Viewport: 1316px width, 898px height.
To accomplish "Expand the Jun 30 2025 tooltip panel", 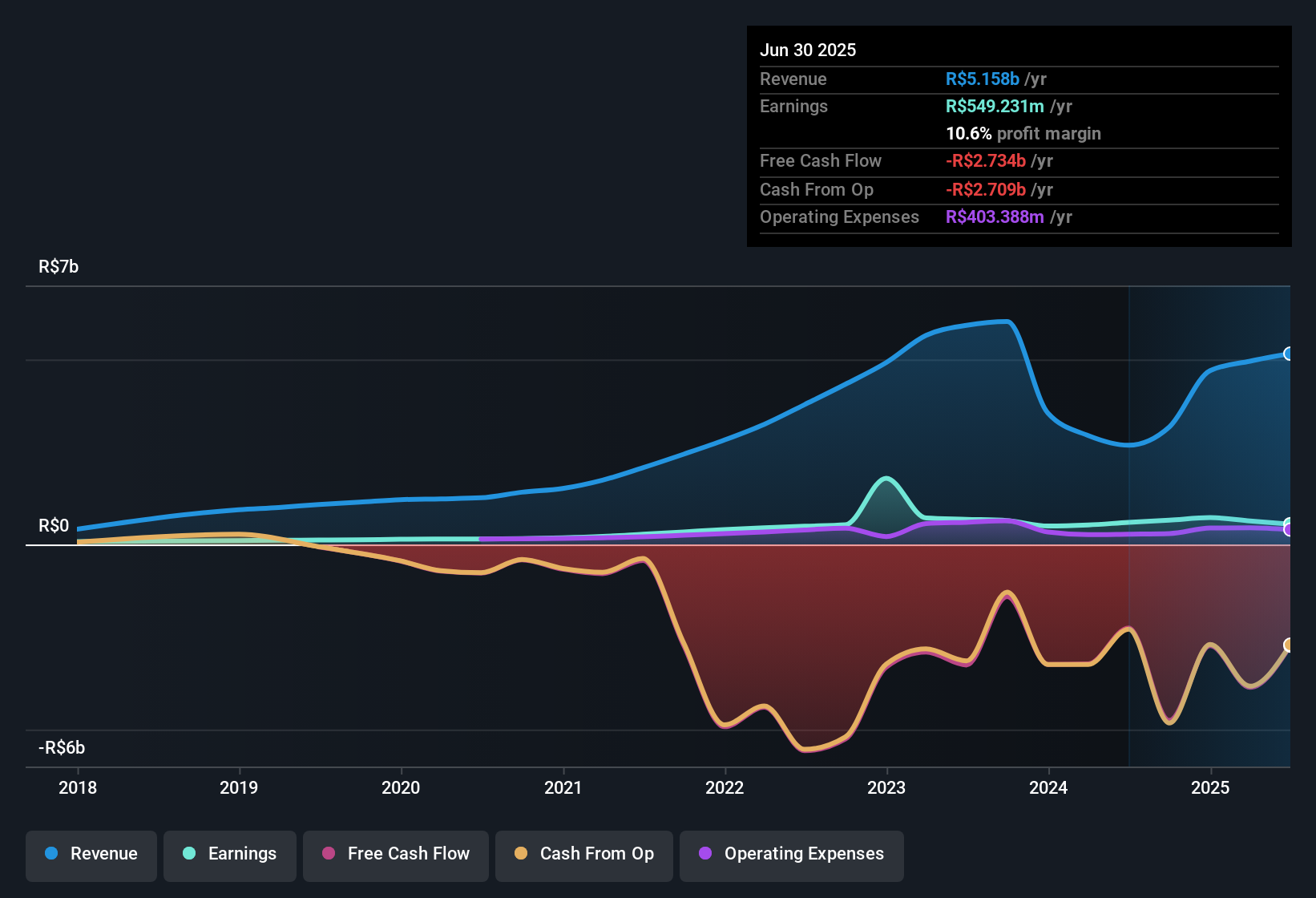I will coord(1018,136).
